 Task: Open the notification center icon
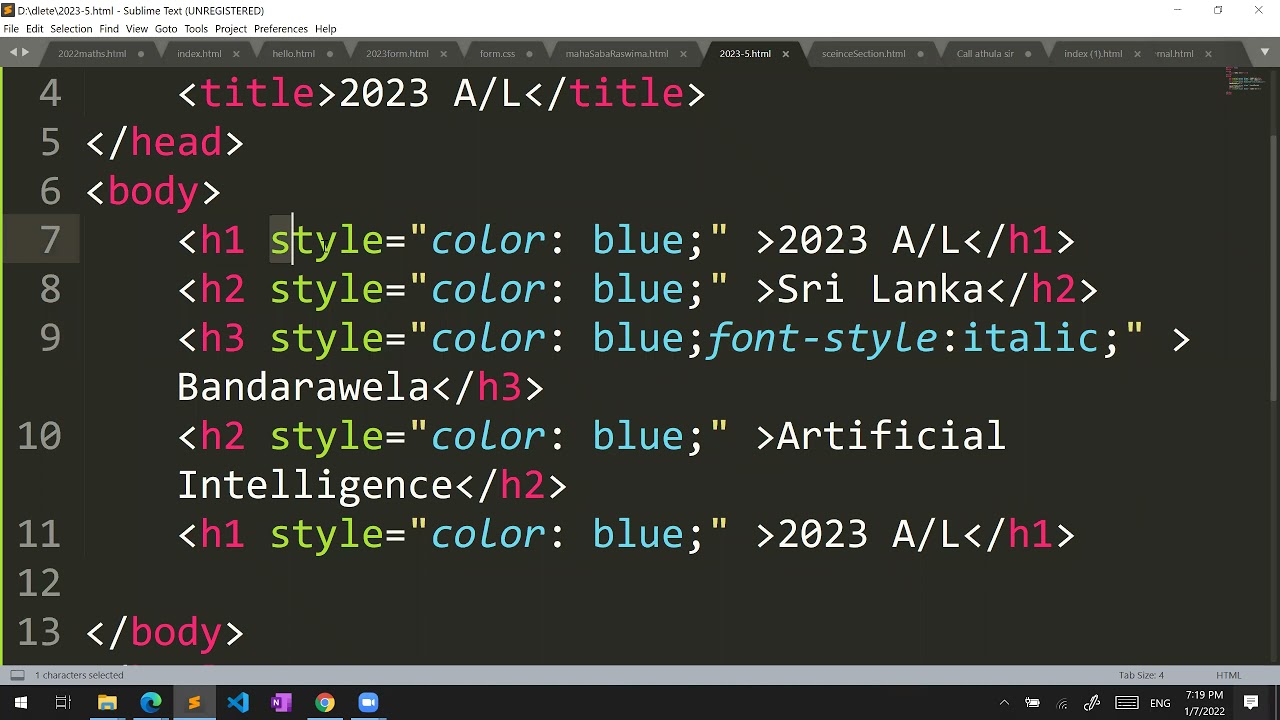[x=1251, y=703]
